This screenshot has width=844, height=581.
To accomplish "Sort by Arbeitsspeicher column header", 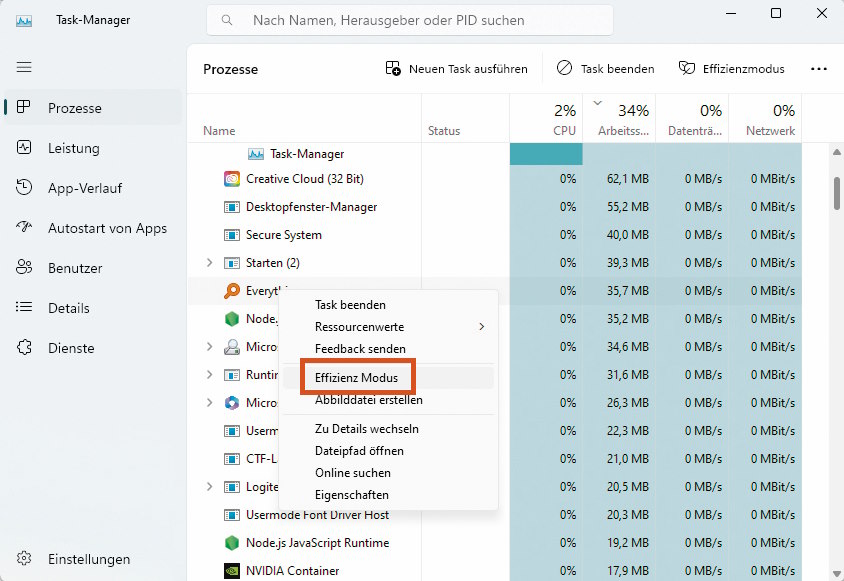I will pyautogui.click(x=620, y=118).
